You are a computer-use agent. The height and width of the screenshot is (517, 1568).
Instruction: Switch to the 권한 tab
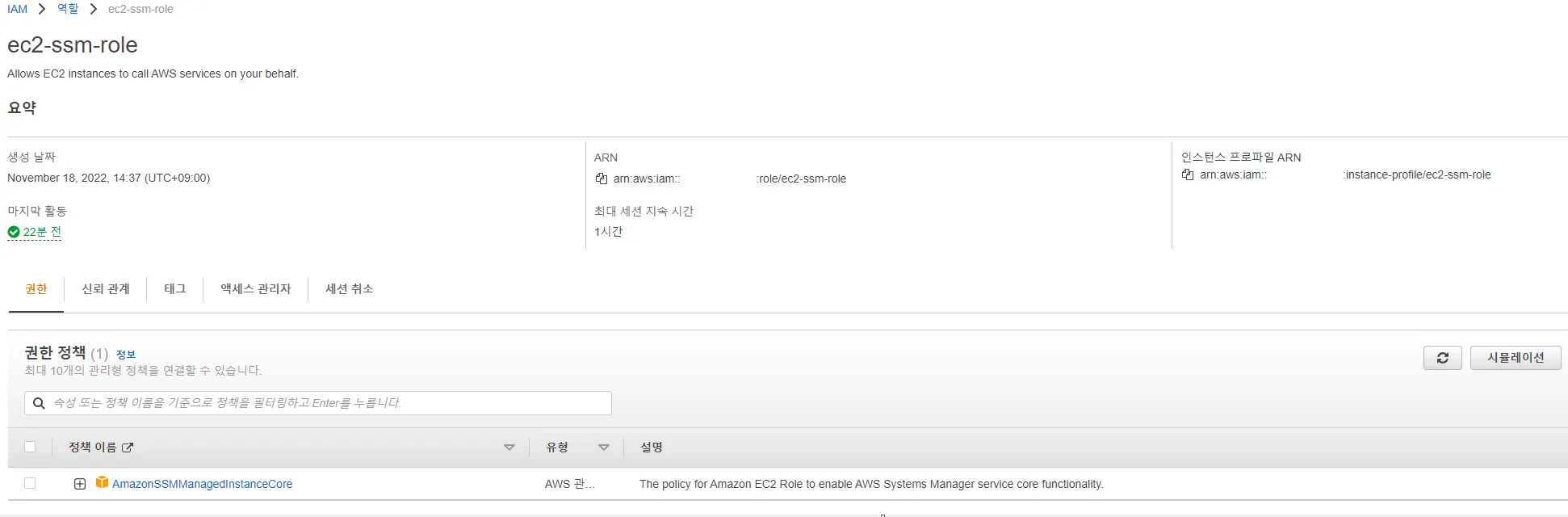(x=36, y=289)
